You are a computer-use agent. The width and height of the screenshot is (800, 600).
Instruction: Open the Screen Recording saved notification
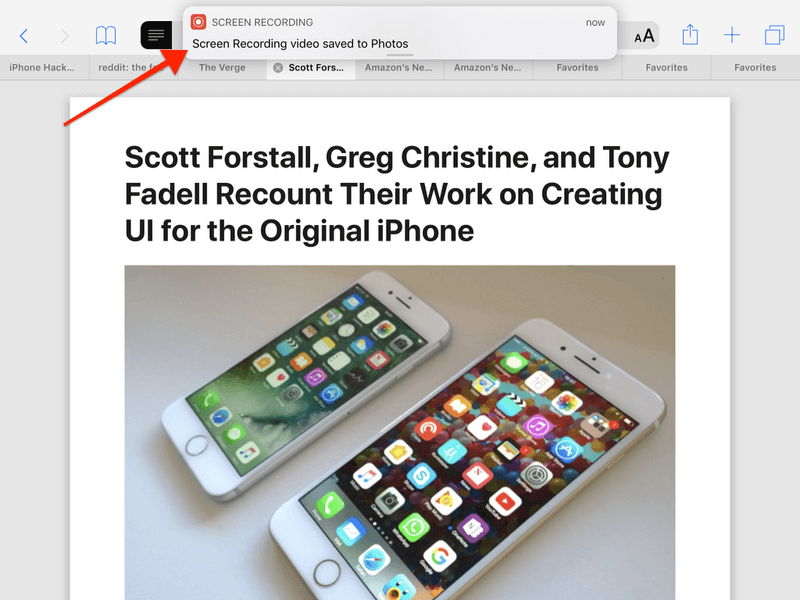[x=399, y=33]
